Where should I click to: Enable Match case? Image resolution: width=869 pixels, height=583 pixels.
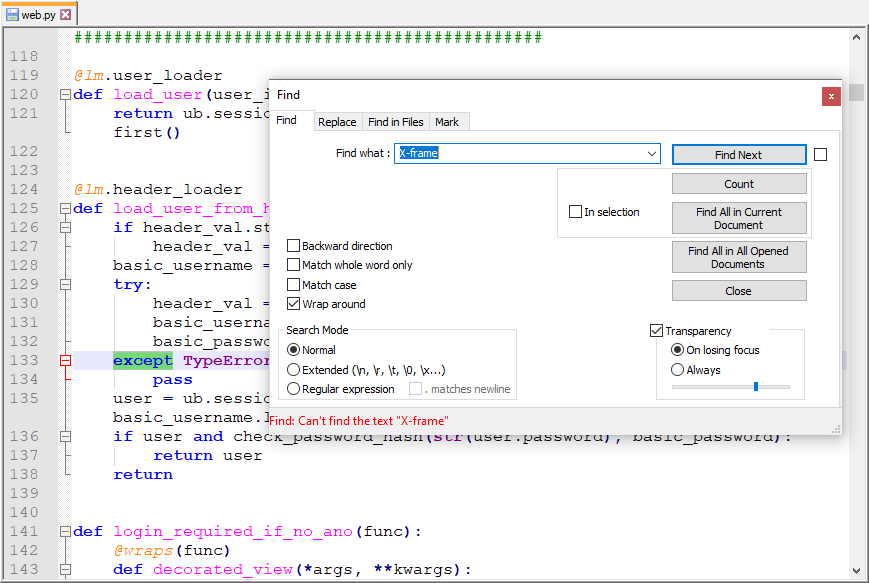[294, 284]
